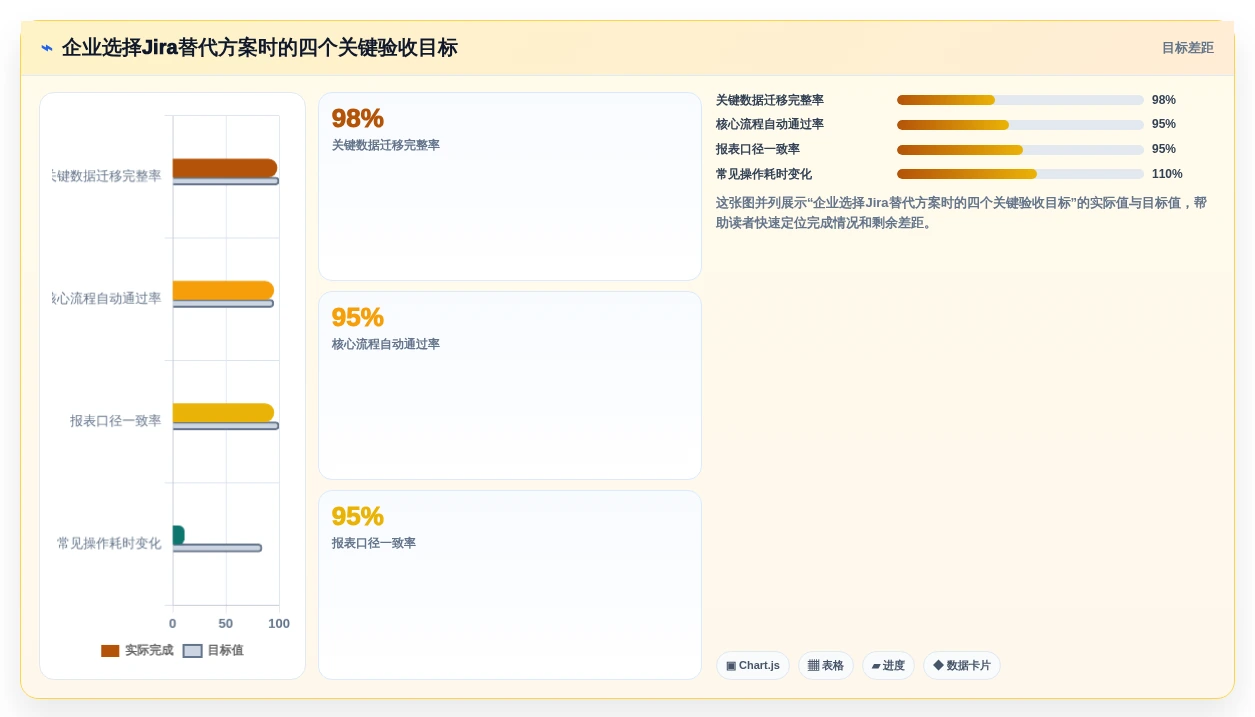Click the orange 实际完成 legend color swatch

point(110,651)
